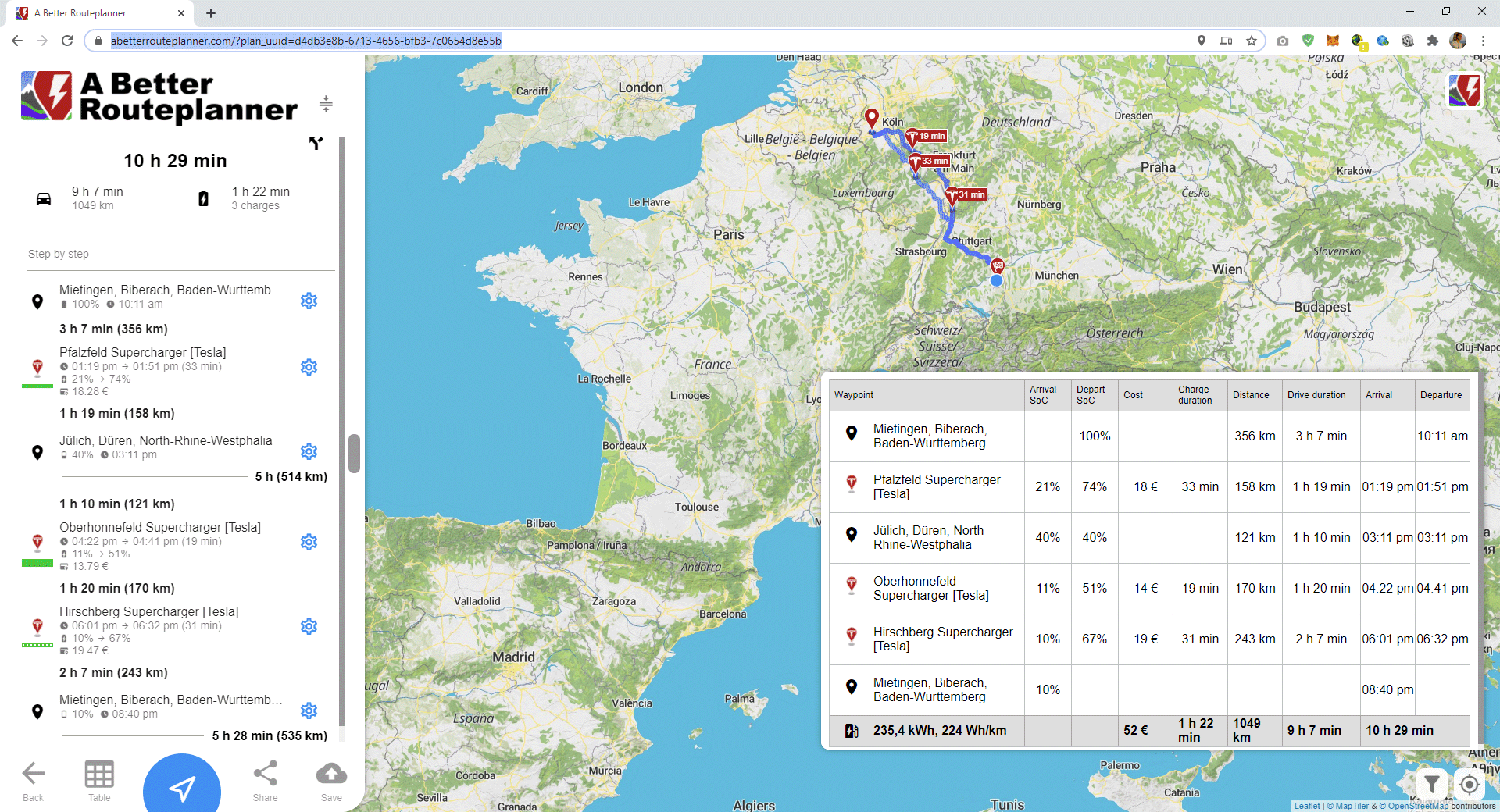
Task: Open the MapTiler attribution link
Action: click(1348, 806)
